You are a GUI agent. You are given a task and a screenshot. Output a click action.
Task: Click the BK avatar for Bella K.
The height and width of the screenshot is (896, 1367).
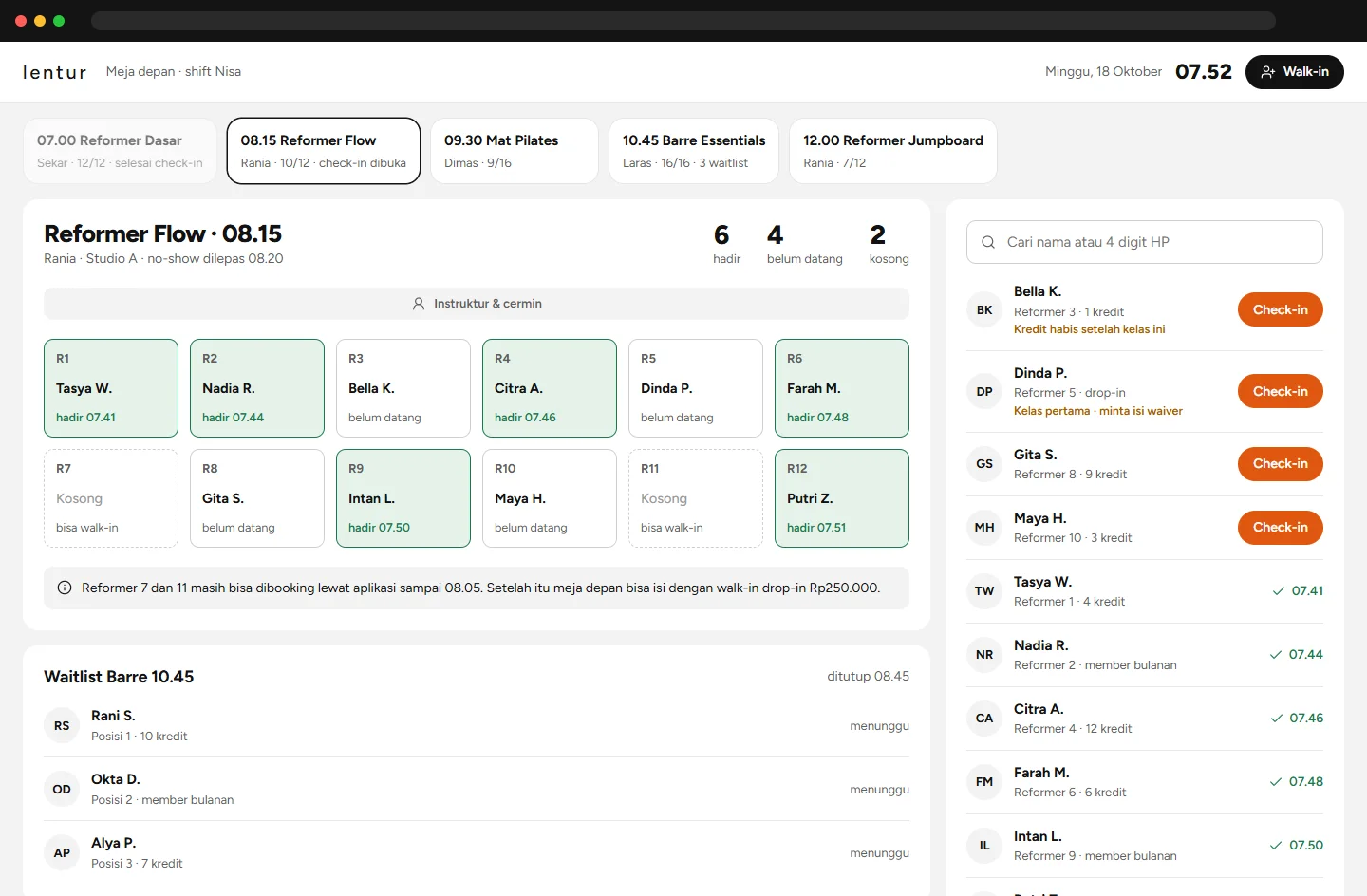click(984, 309)
